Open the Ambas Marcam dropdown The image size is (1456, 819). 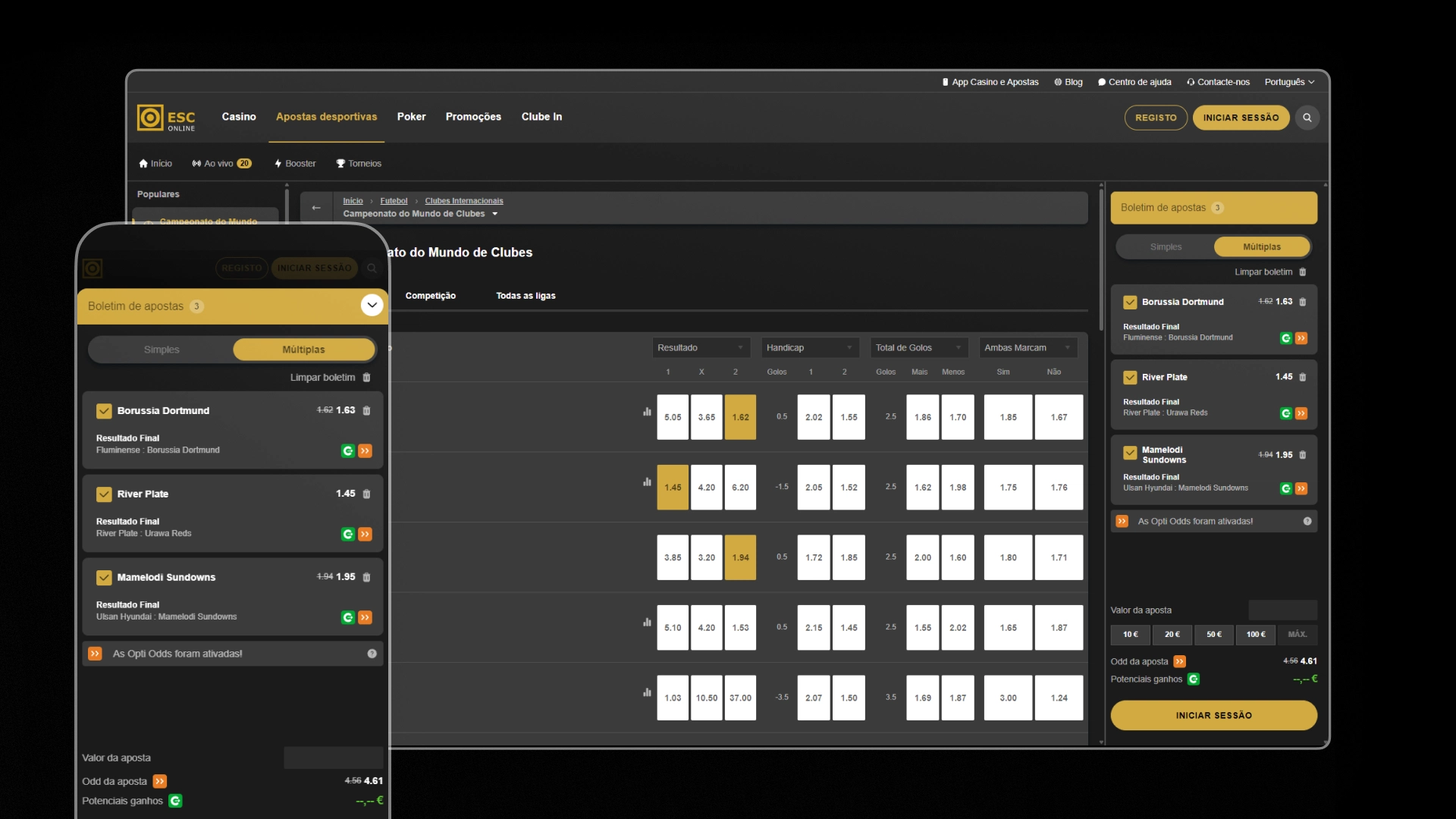(1028, 348)
